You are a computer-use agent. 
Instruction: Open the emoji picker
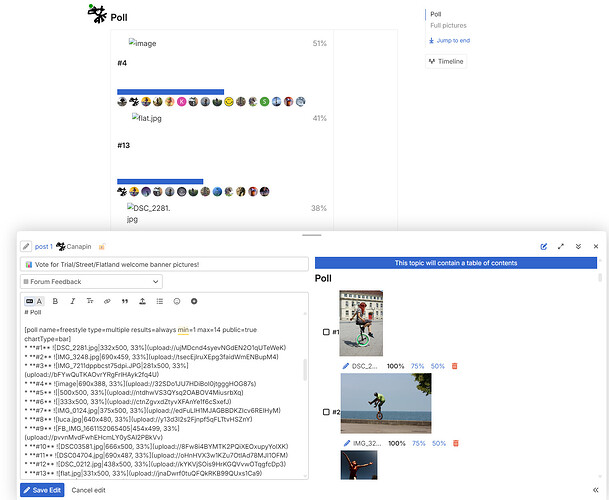point(177,301)
